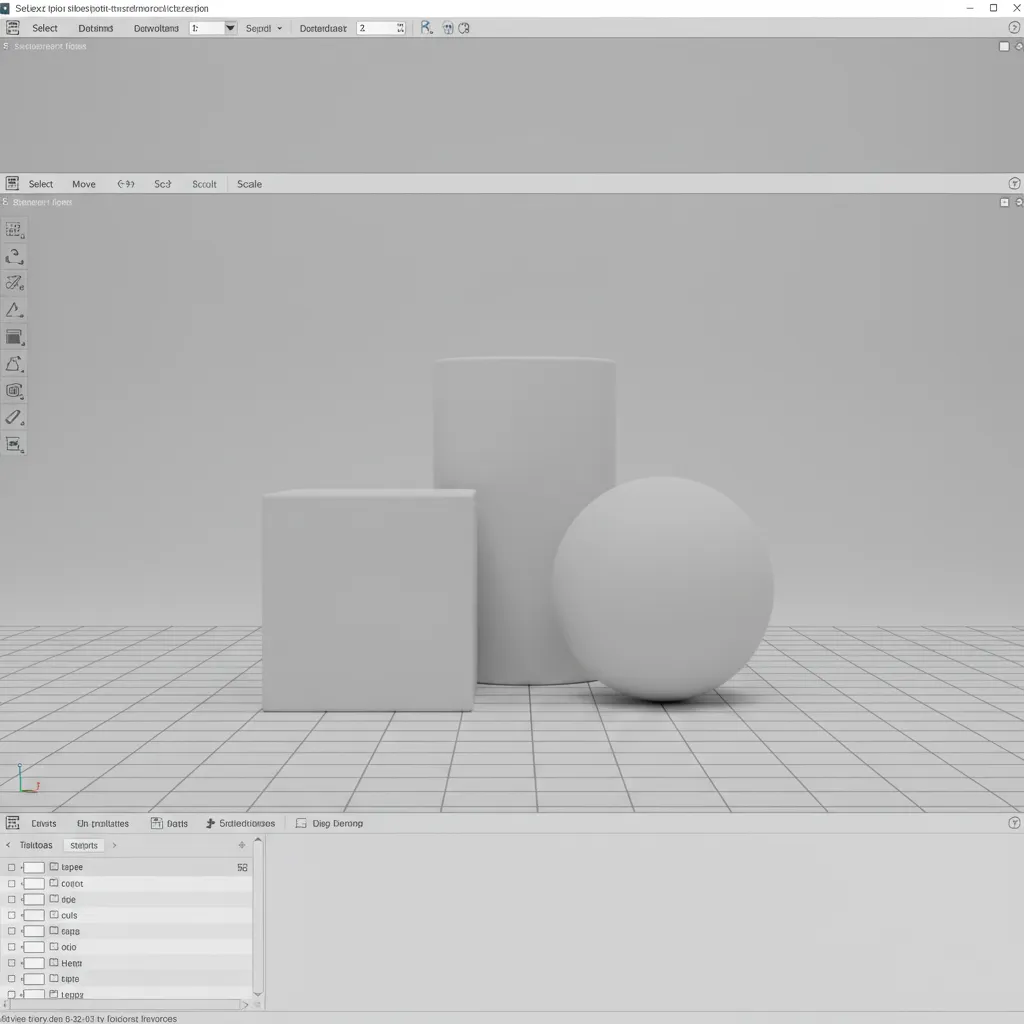Check the box for the tipte row
This screenshot has width=1024, height=1024.
(11, 979)
